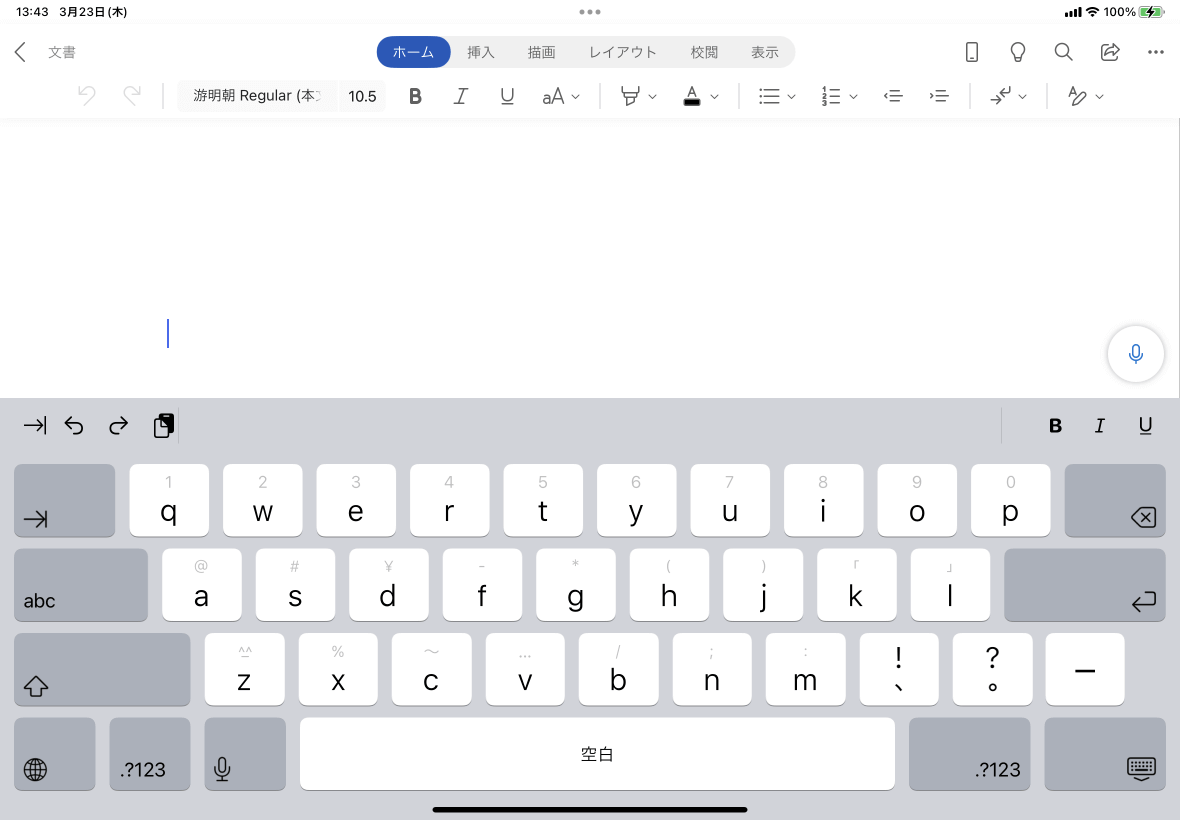The height and width of the screenshot is (820, 1180).
Task: Toggle bold in the ribbon
Action: click(415, 96)
